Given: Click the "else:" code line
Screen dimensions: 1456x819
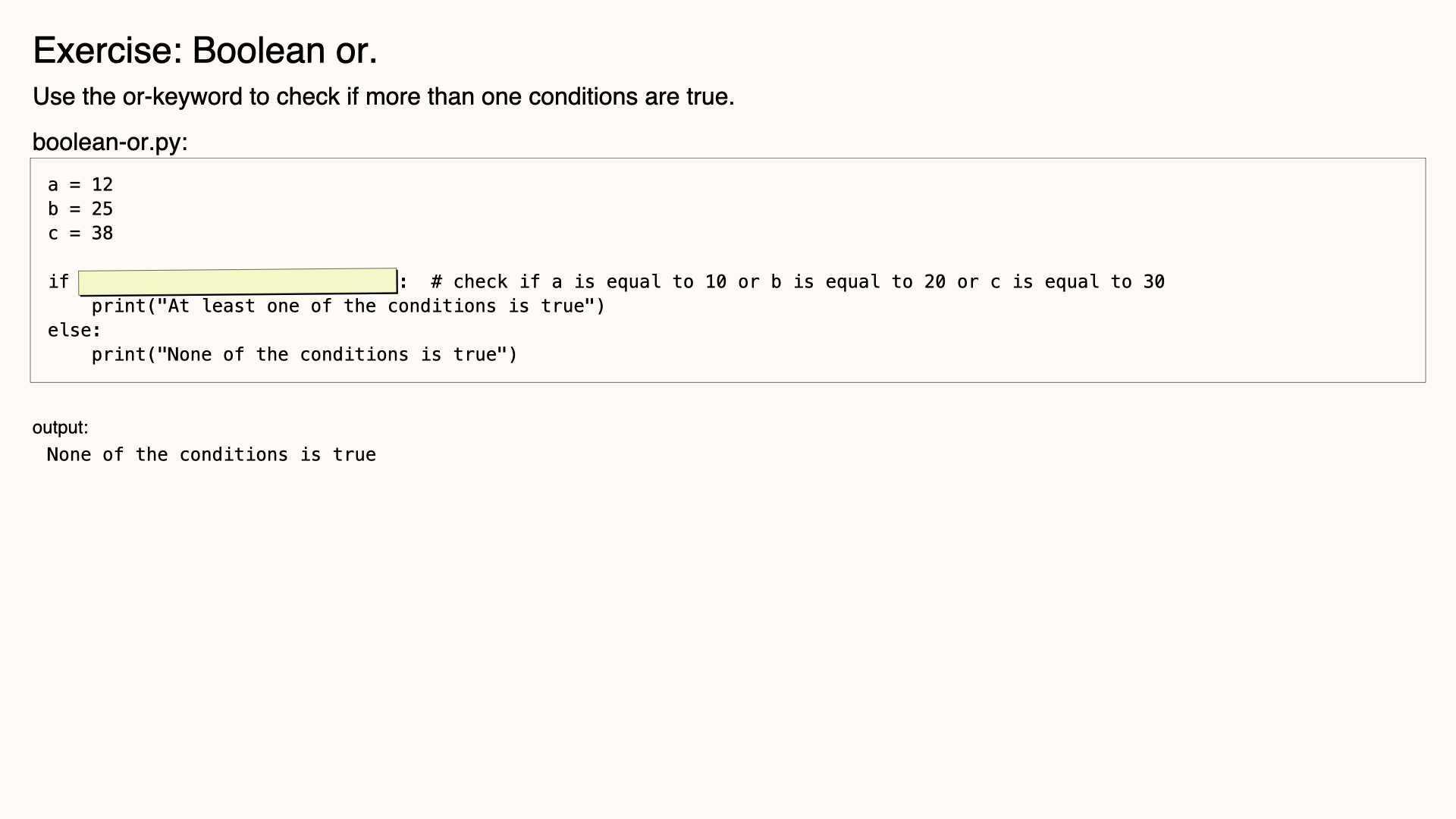Looking at the screenshot, I should 74,330.
